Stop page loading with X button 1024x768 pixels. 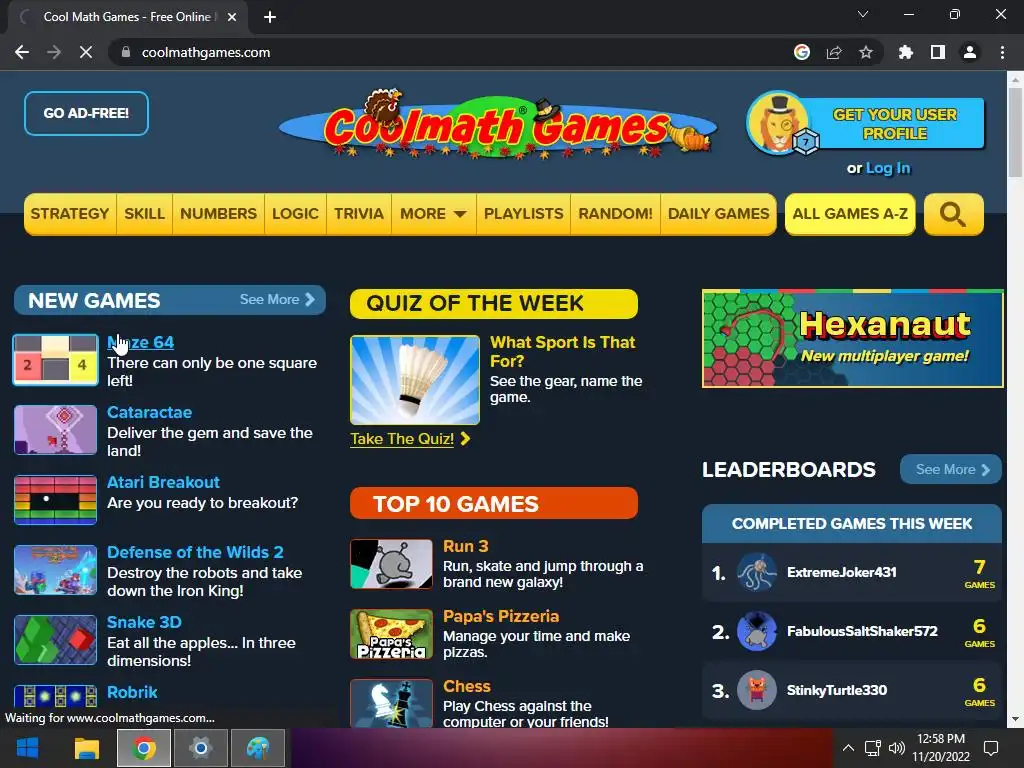point(86,52)
